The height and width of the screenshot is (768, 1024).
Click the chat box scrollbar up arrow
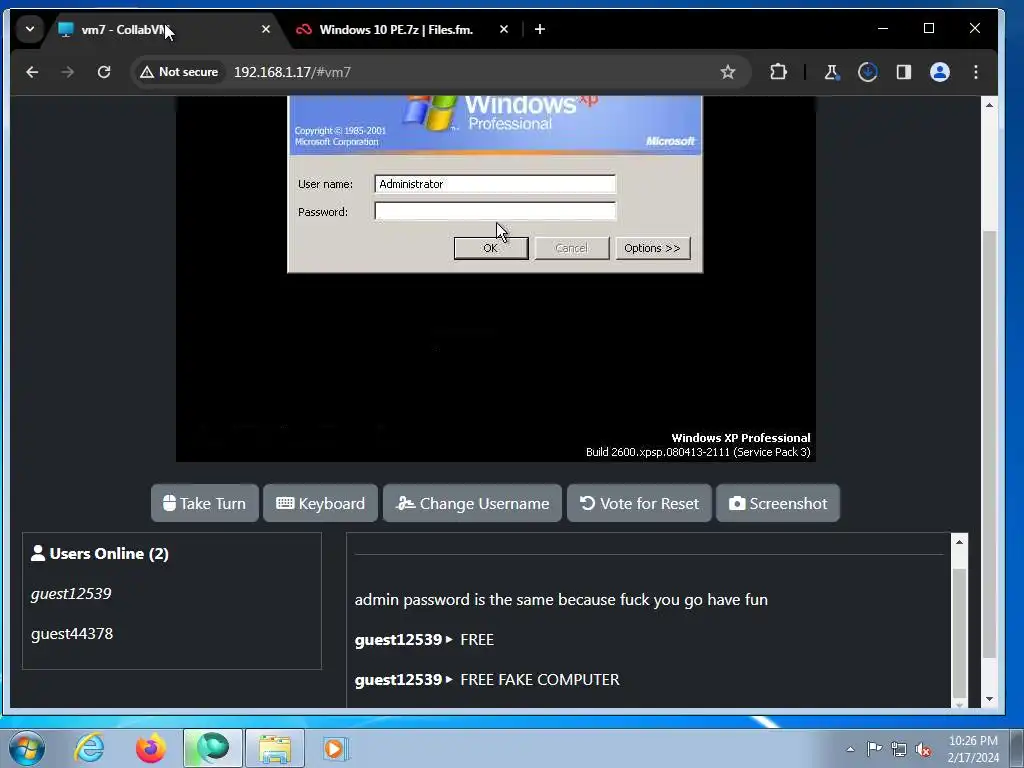point(959,542)
